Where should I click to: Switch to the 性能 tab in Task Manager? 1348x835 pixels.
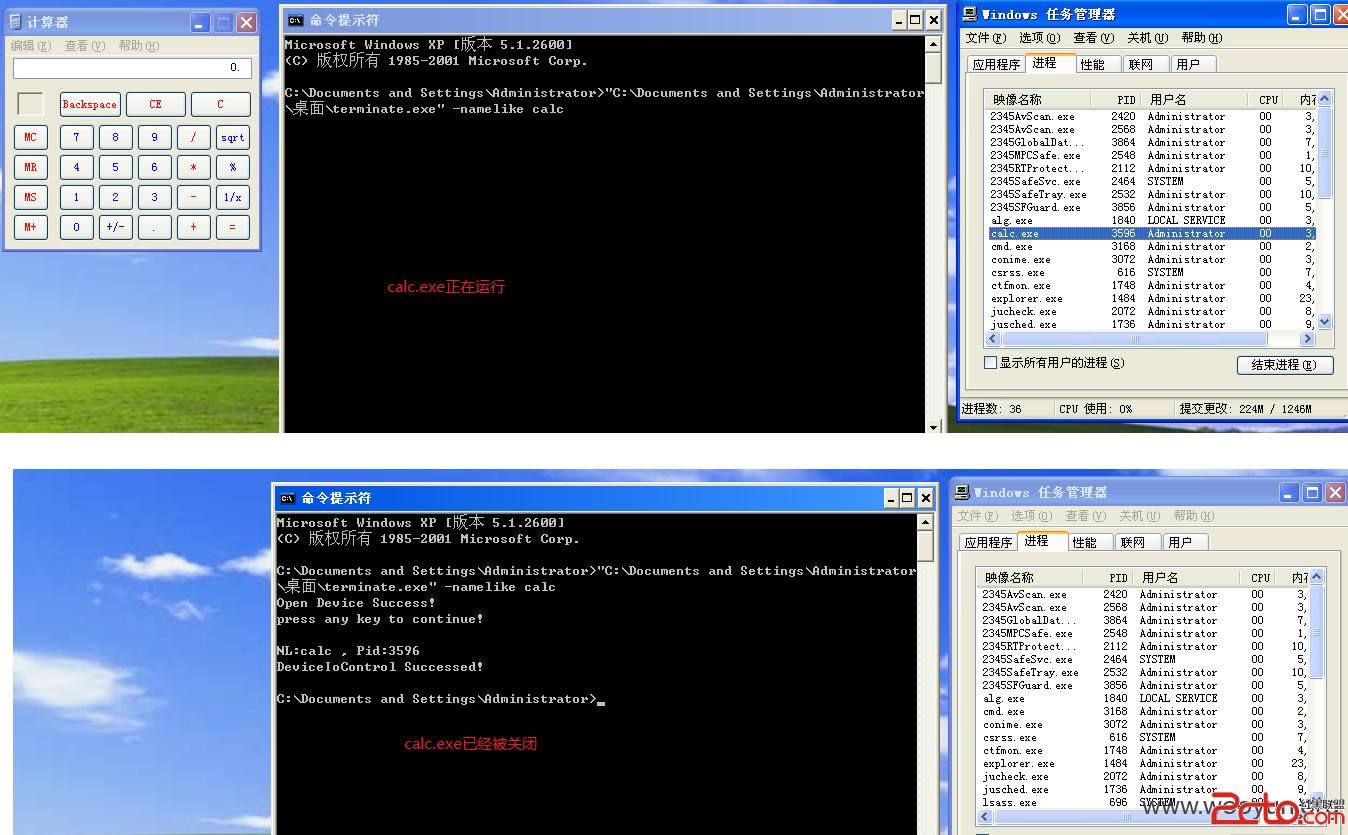click(x=1094, y=62)
